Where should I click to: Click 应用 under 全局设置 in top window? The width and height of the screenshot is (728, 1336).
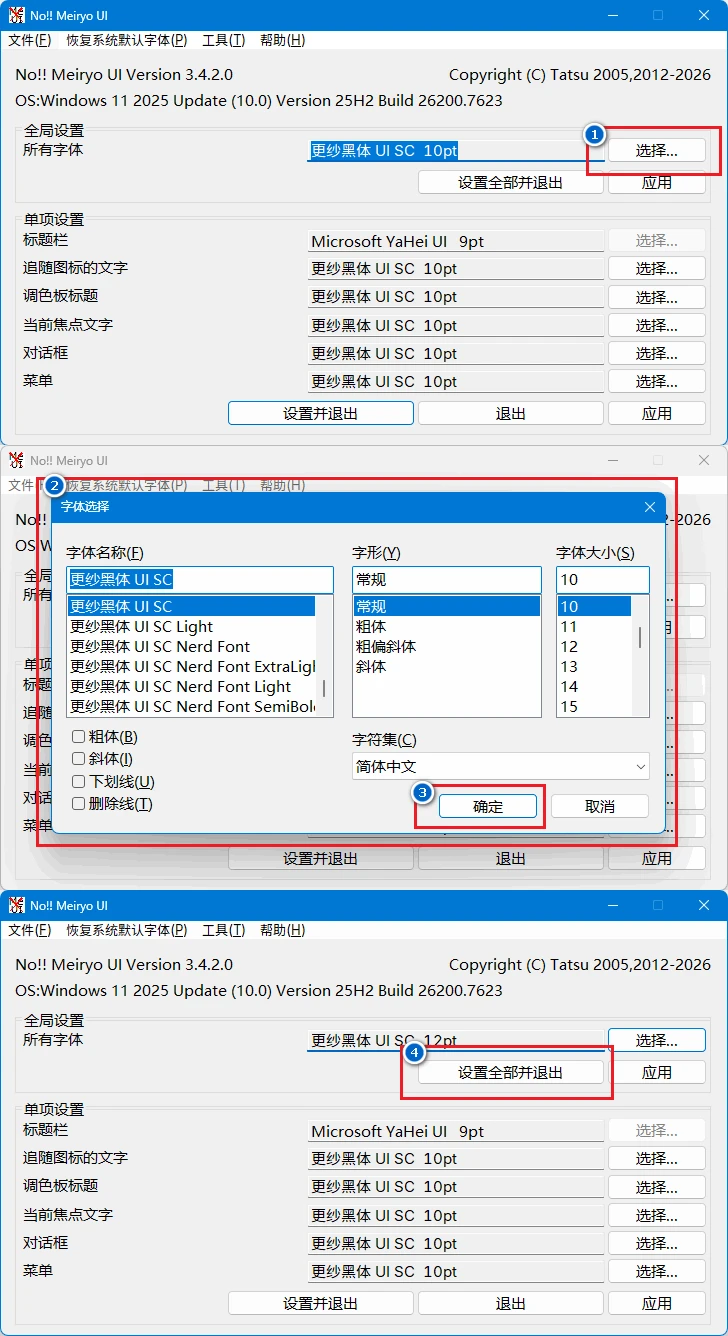click(657, 183)
